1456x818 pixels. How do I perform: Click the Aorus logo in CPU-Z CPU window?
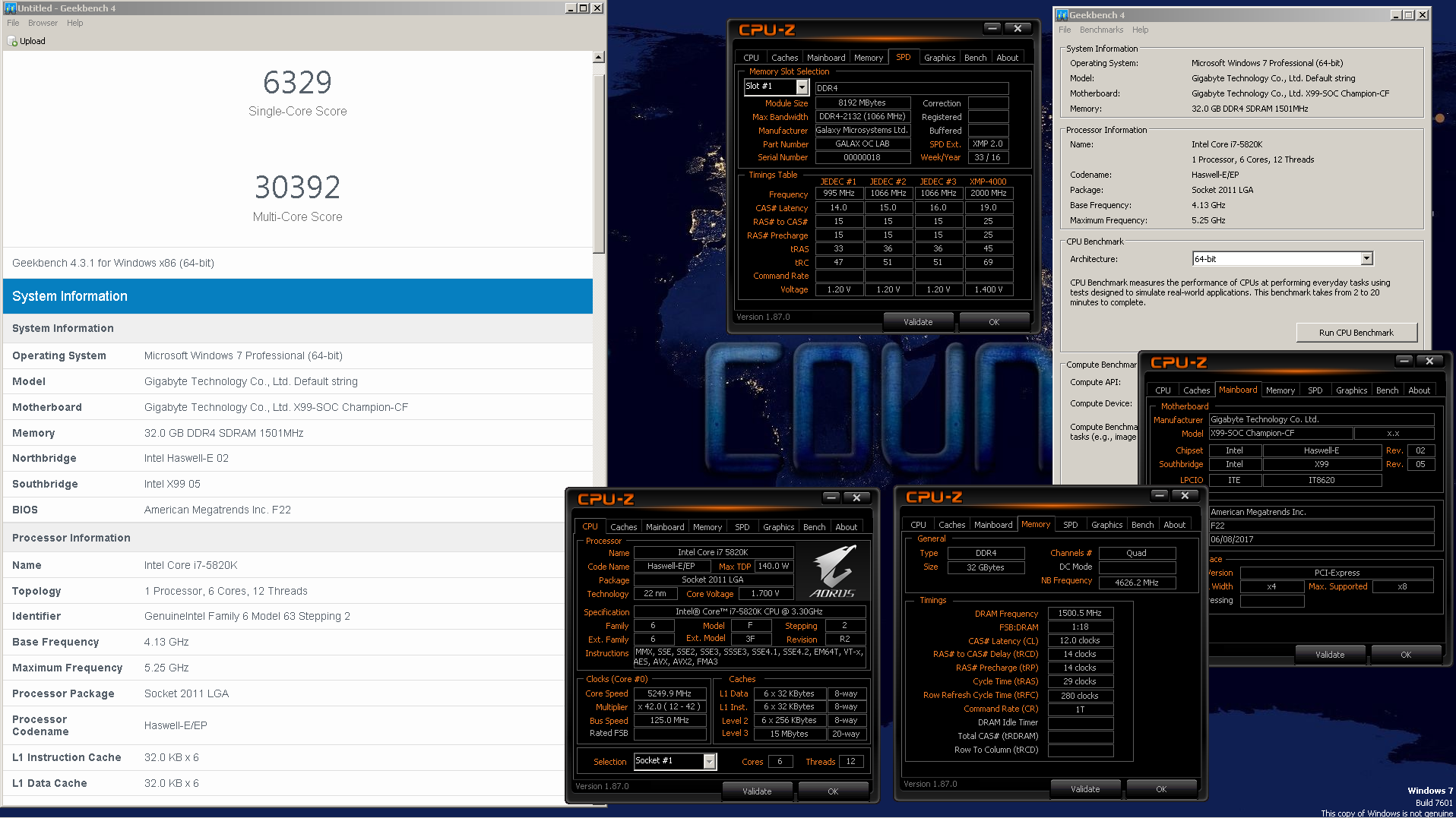pyautogui.click(x=834, y=571)
